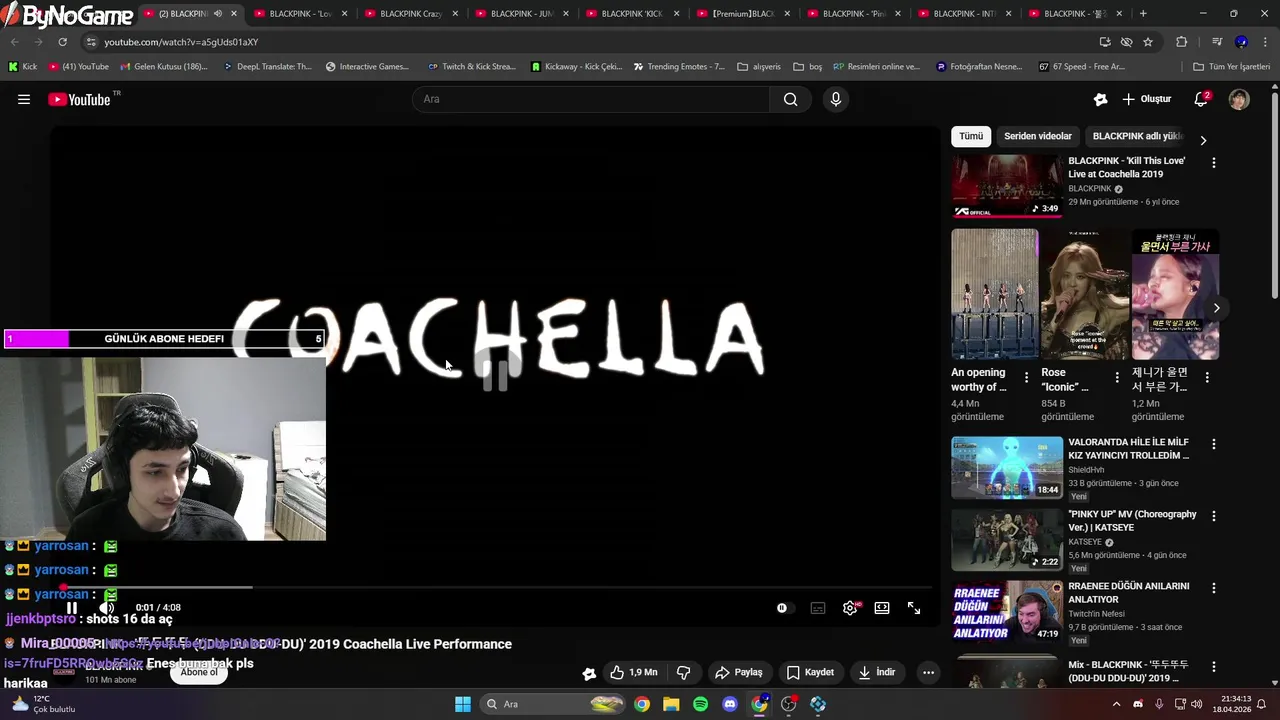Viewport: 1280px width, 720px height.
Task: Enter fullscreen mode in the player
Action: [914, 608]
